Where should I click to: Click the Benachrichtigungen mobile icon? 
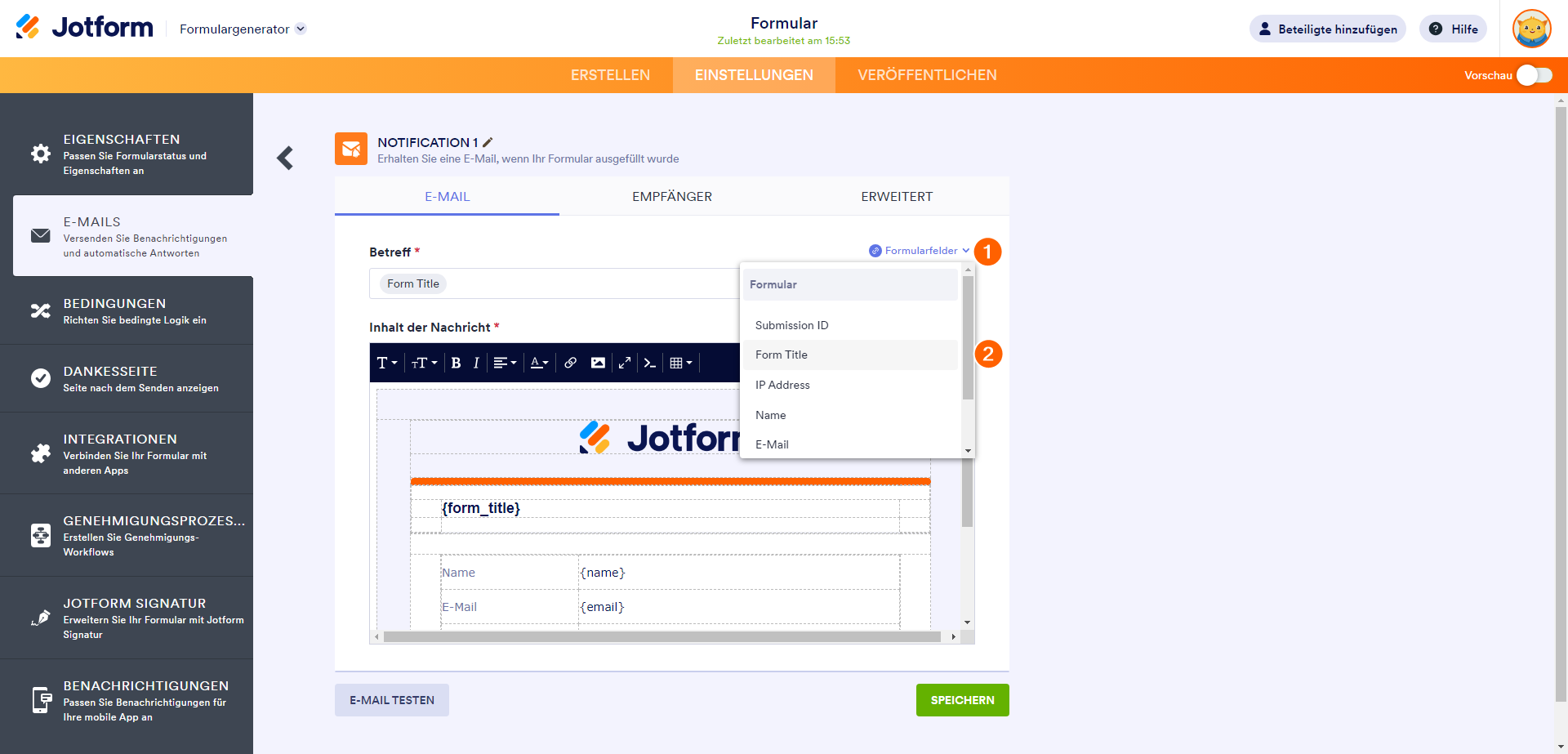coord(41,700)
